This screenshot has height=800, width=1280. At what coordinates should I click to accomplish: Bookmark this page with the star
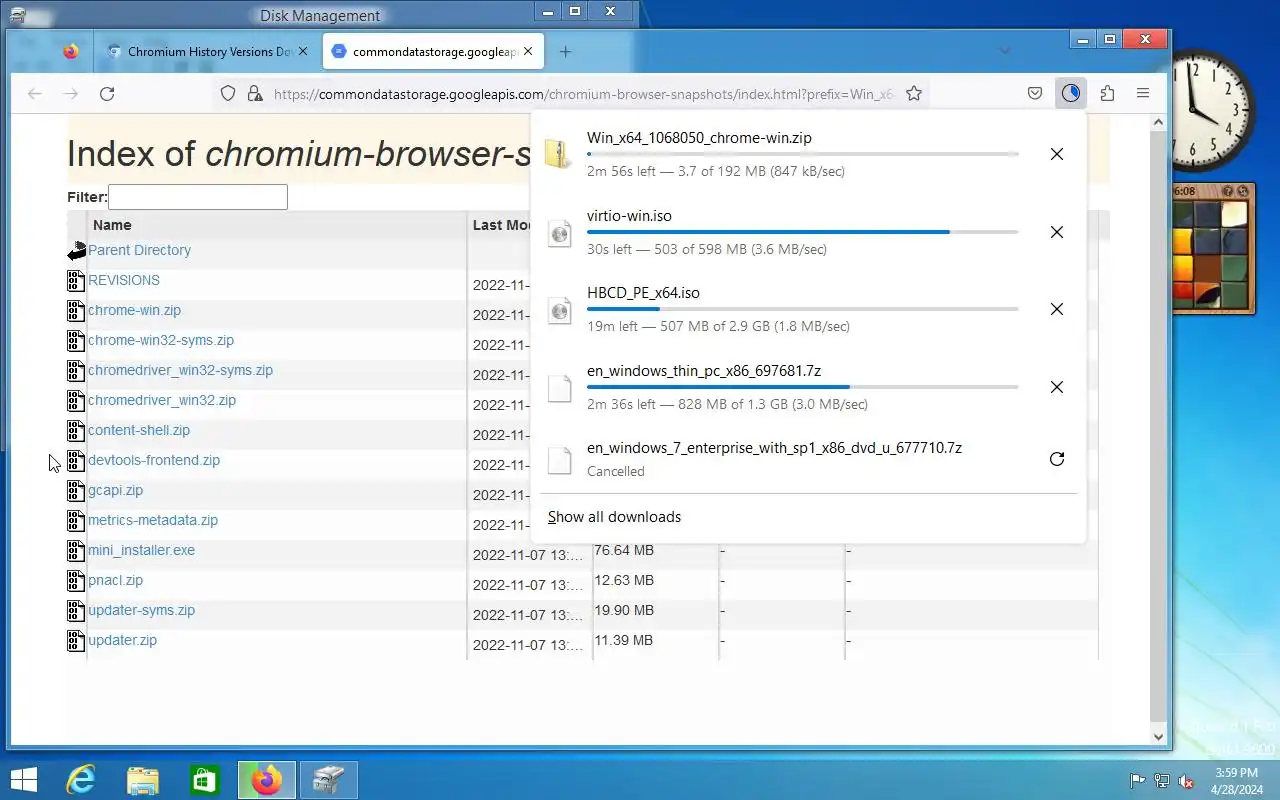[913, 93]
